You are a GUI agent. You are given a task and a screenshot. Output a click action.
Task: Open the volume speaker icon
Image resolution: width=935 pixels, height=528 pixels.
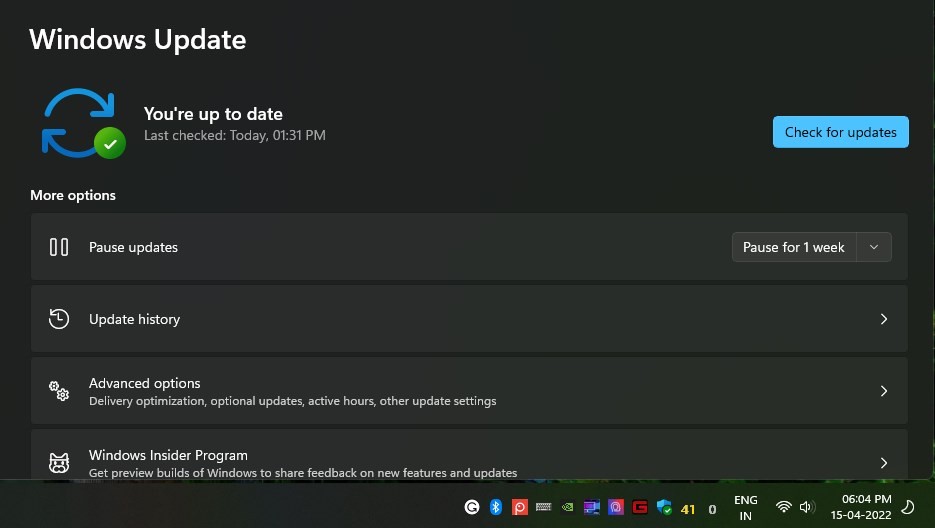[x=807, y=507]
